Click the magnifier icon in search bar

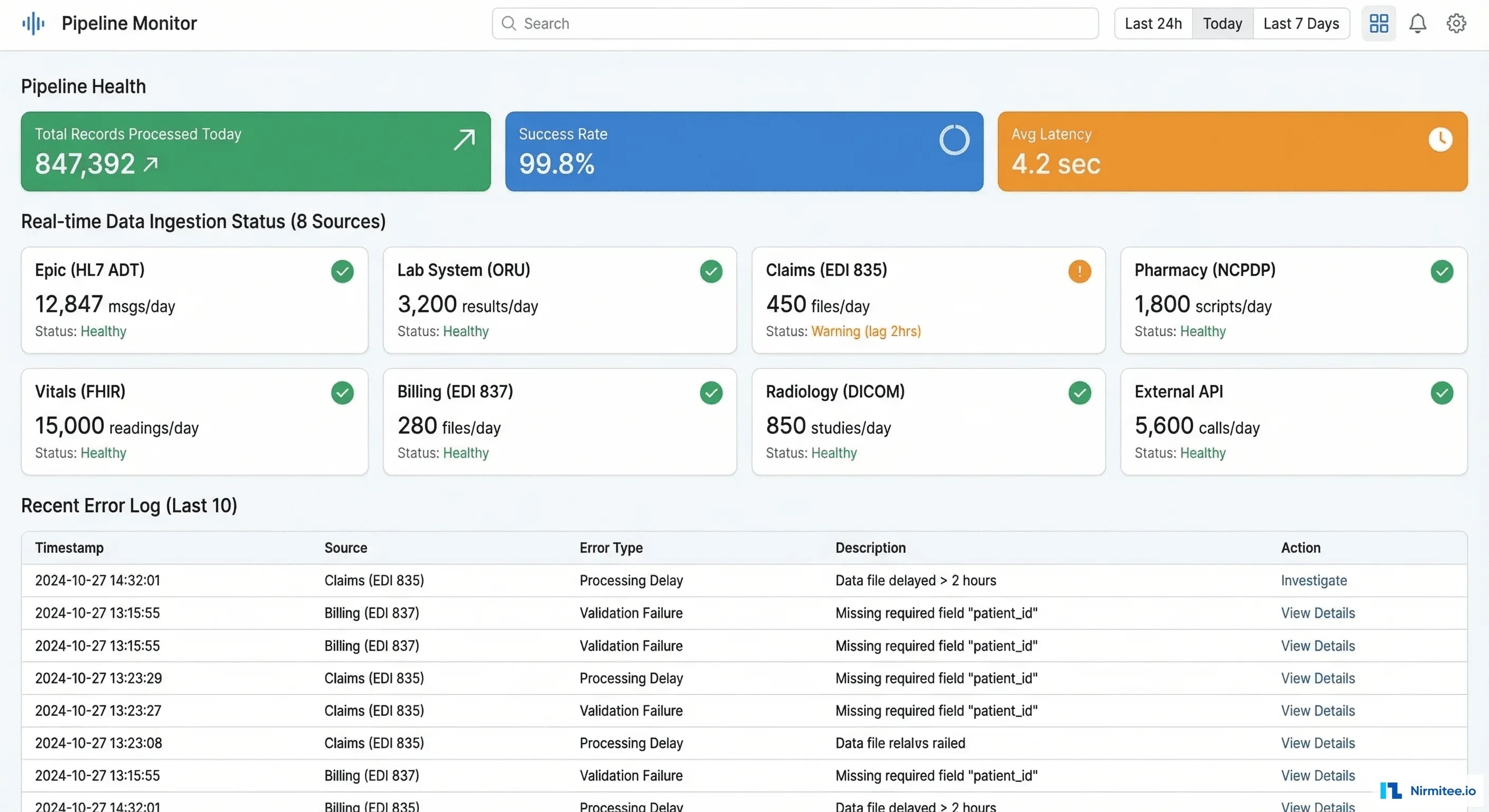(509, 23)
